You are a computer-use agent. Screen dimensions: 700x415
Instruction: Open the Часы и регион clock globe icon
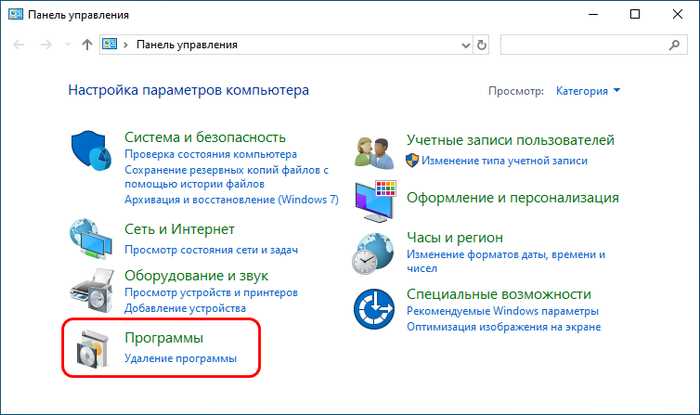click(x=374, y=253)
